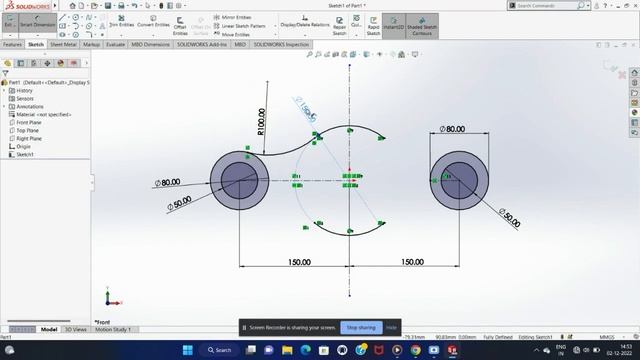Screen dimensions: 640x360
Task: Select Sensors in feature tree
Action: tap(21, 99)
